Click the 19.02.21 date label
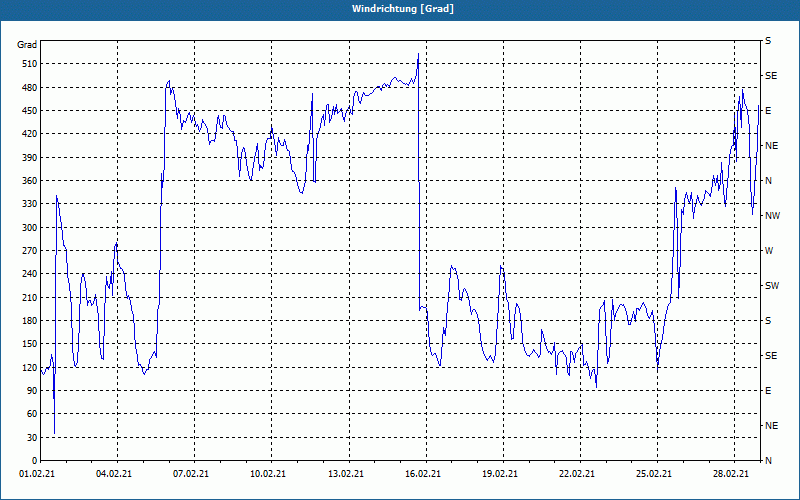Image resolution: width=800 pixels, height=500 pixels. 500,473
